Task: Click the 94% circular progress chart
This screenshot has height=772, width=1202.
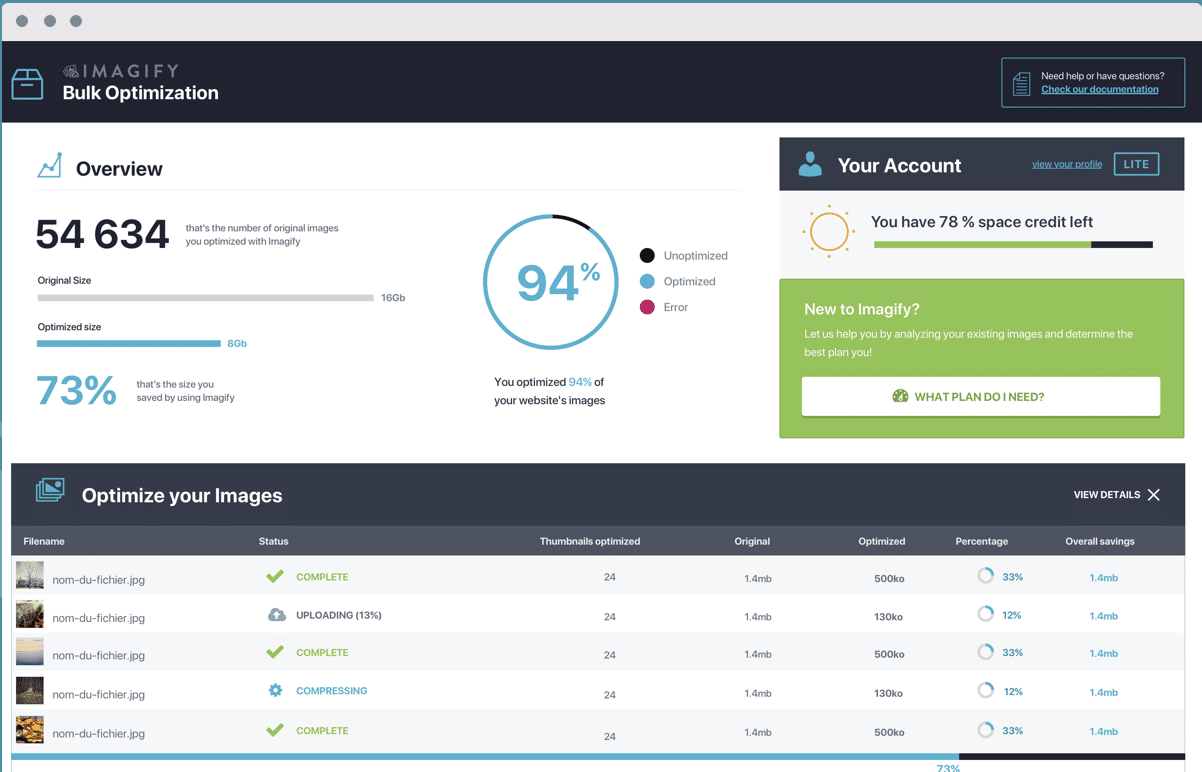Action: tap(551, 282)
